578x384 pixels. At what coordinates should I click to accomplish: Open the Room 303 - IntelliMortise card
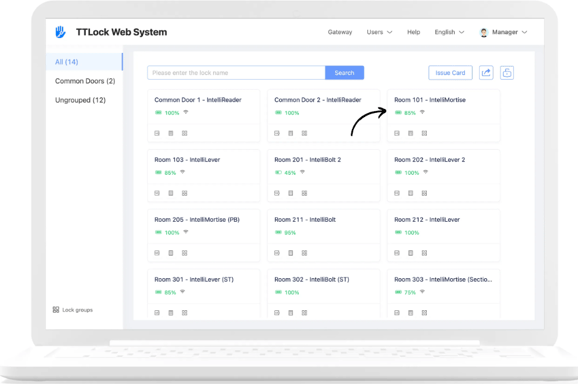443,293
